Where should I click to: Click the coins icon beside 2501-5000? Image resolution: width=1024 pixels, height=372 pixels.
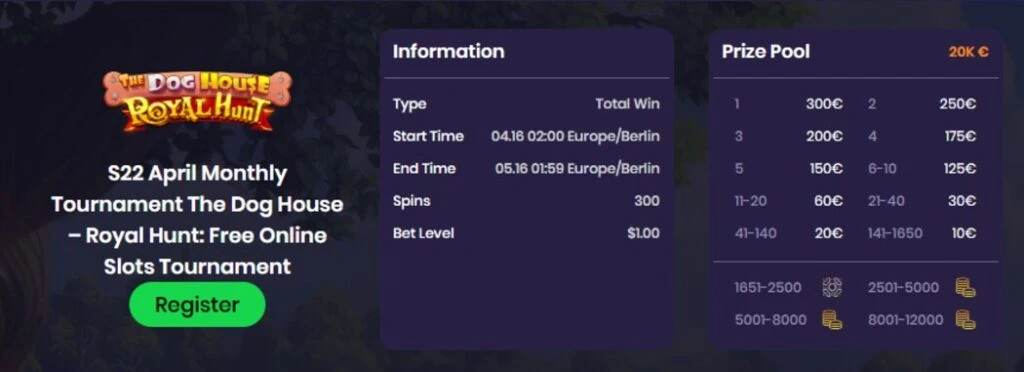tap(965, 287)
